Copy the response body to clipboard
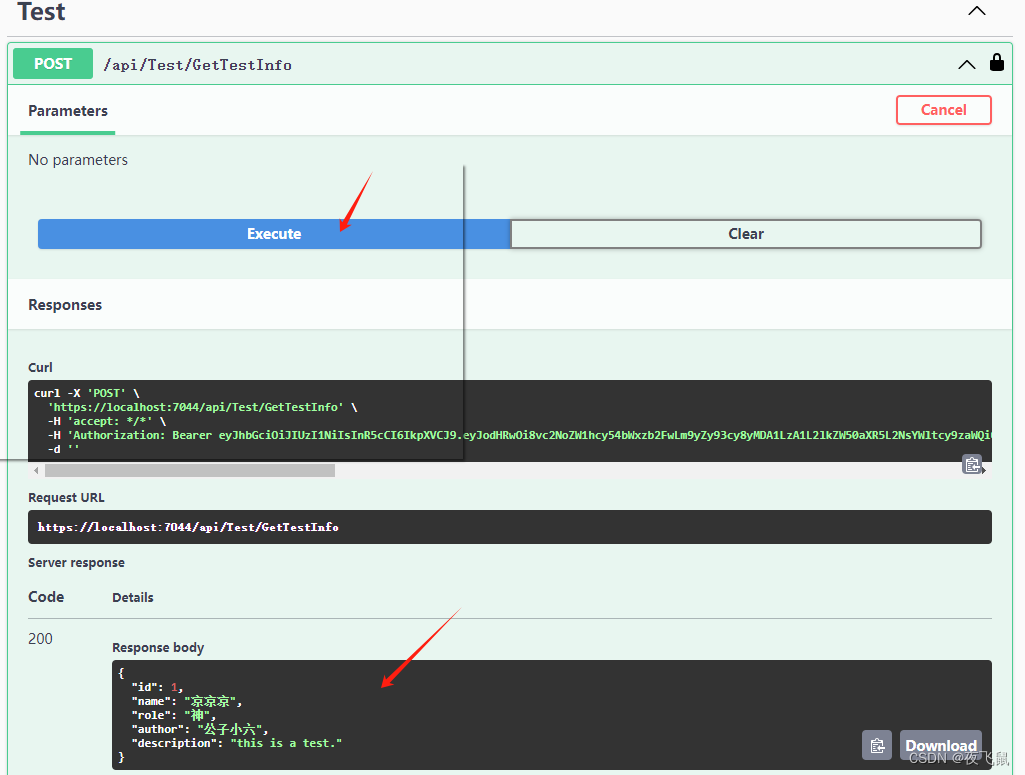The image size is (1025, 775). click(x=877, y=745)
